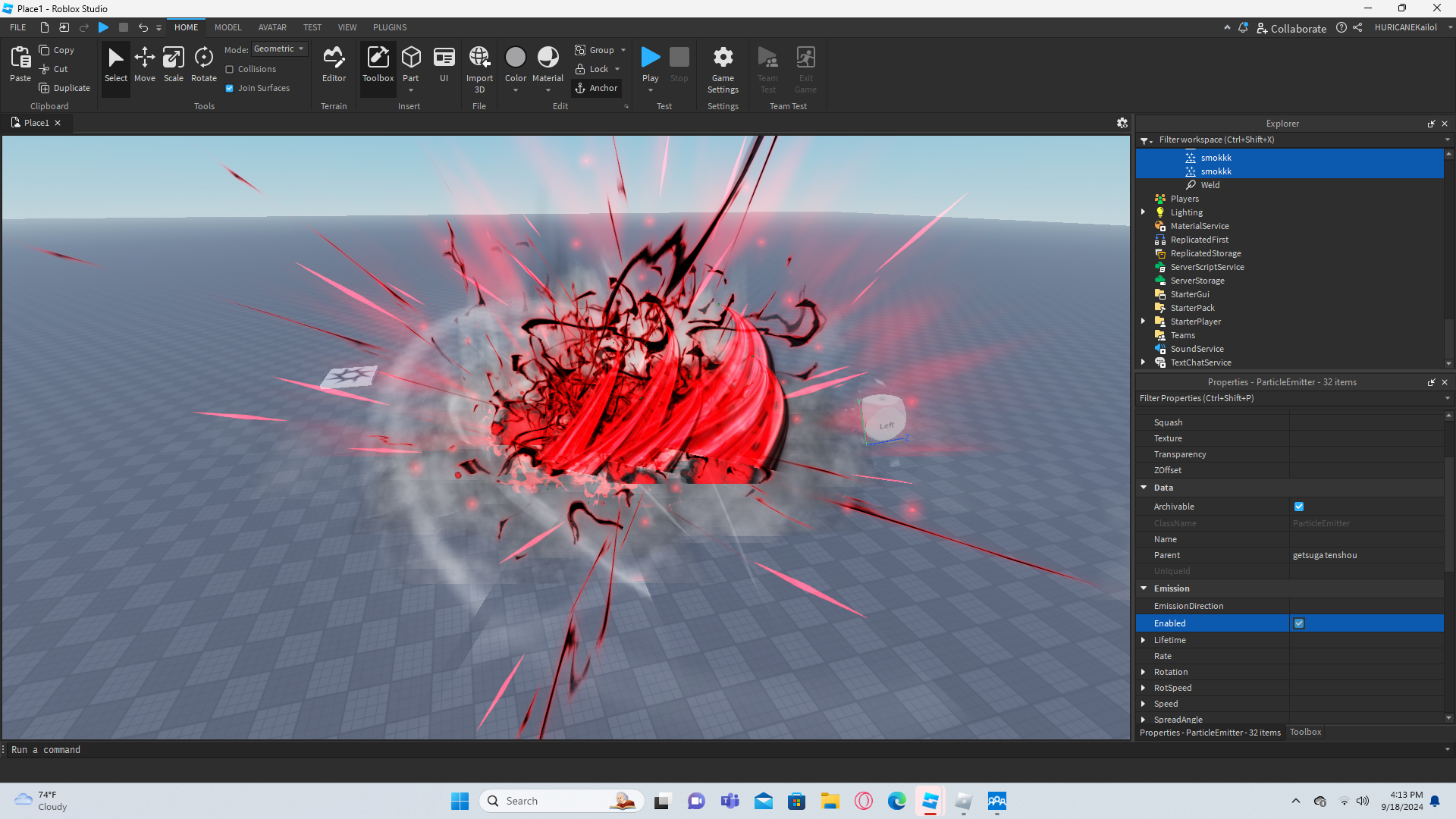Expand the Lighting tree node
Screen dimensions: 1456x819
[1144, 212]
